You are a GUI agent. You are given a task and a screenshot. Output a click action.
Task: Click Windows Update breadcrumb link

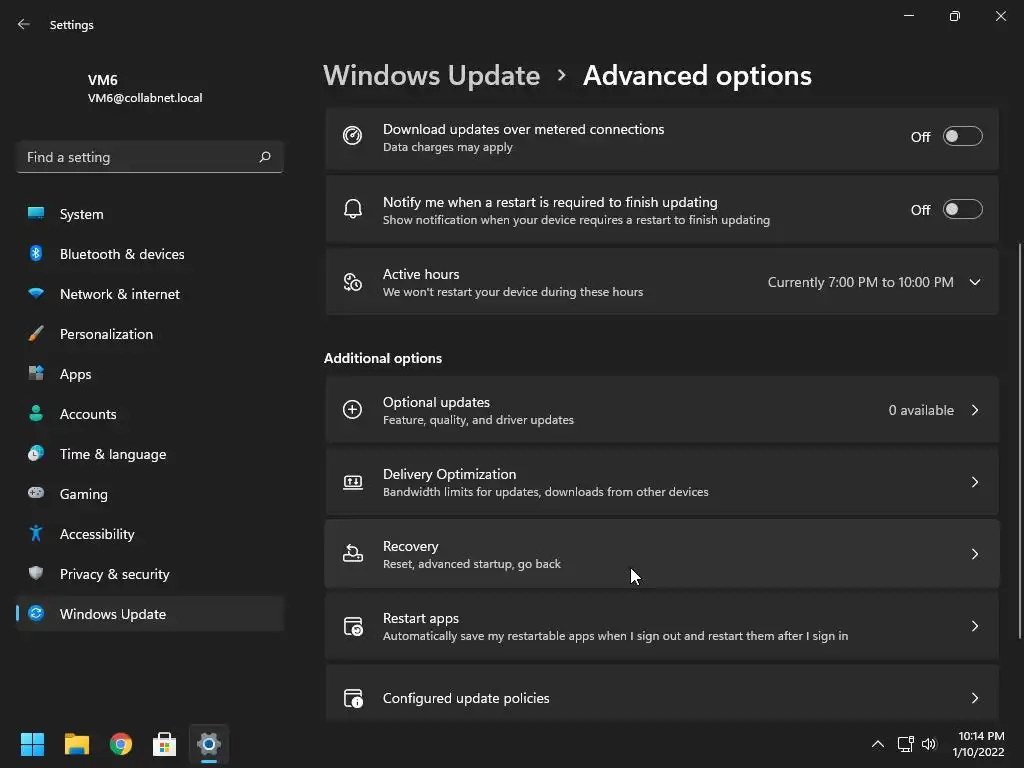(432, 75)
